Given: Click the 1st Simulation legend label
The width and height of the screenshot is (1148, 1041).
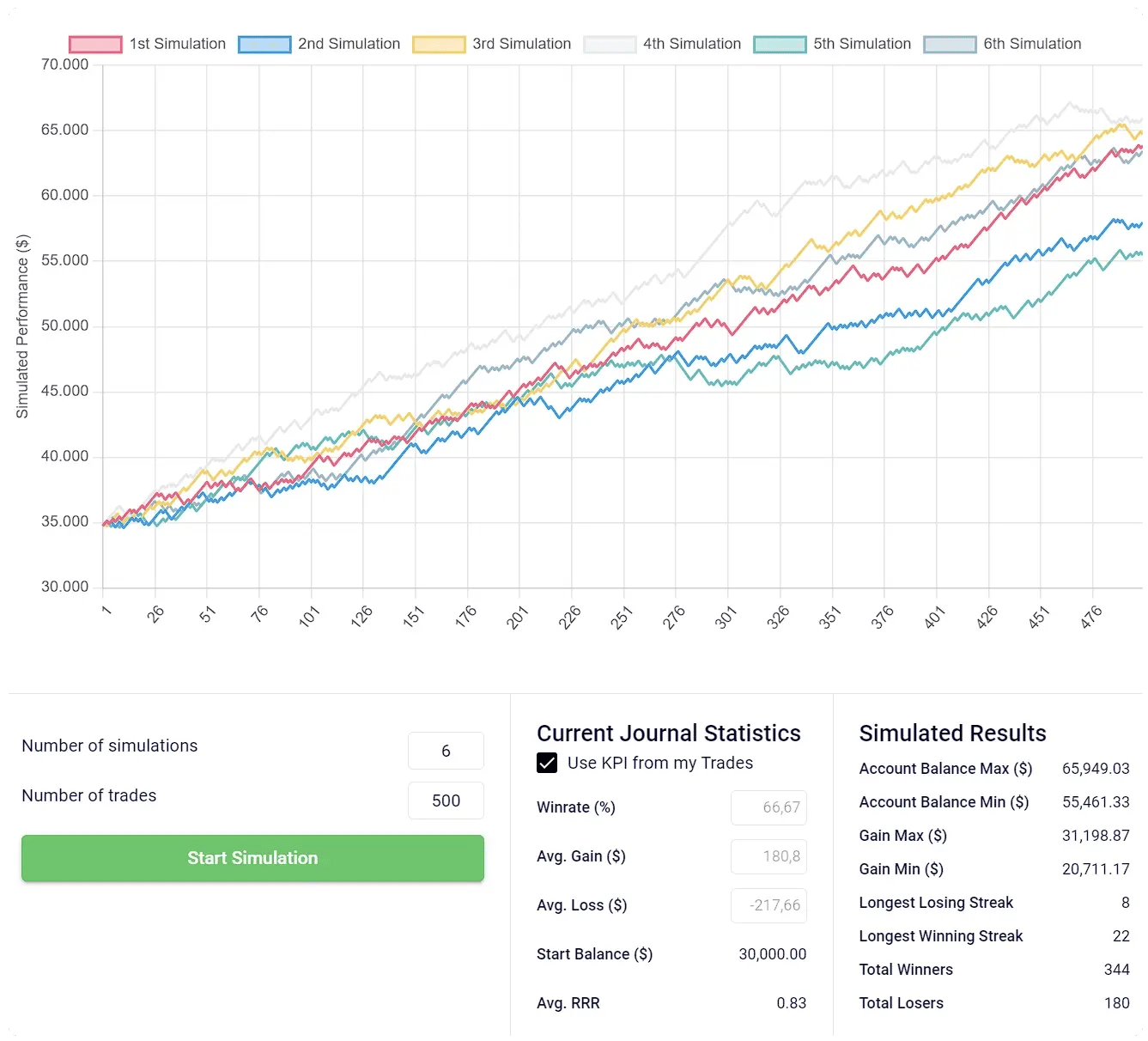Looking at the screenshot, I should click(x=178, y=44).
